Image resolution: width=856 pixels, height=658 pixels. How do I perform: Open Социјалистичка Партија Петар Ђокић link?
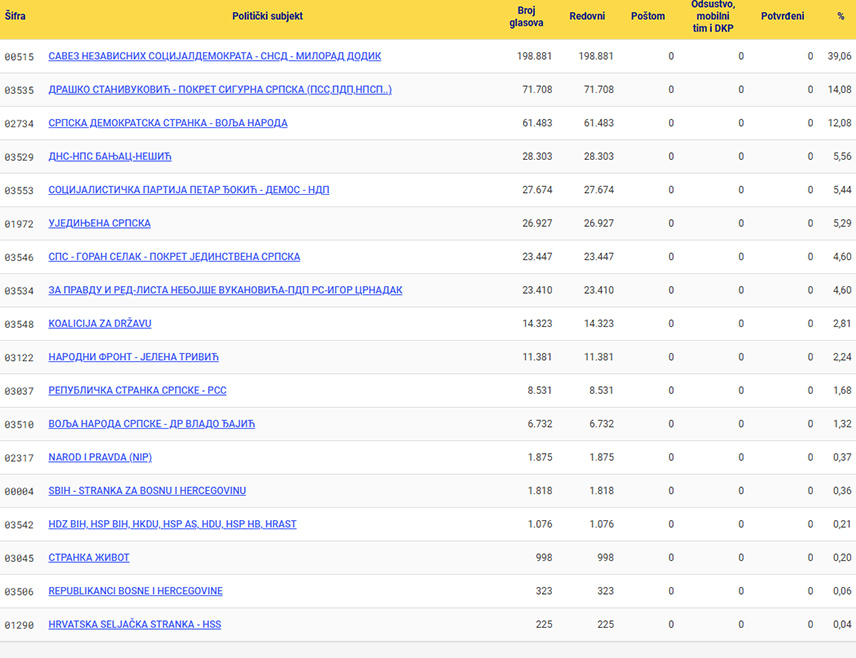click(189, 190)
